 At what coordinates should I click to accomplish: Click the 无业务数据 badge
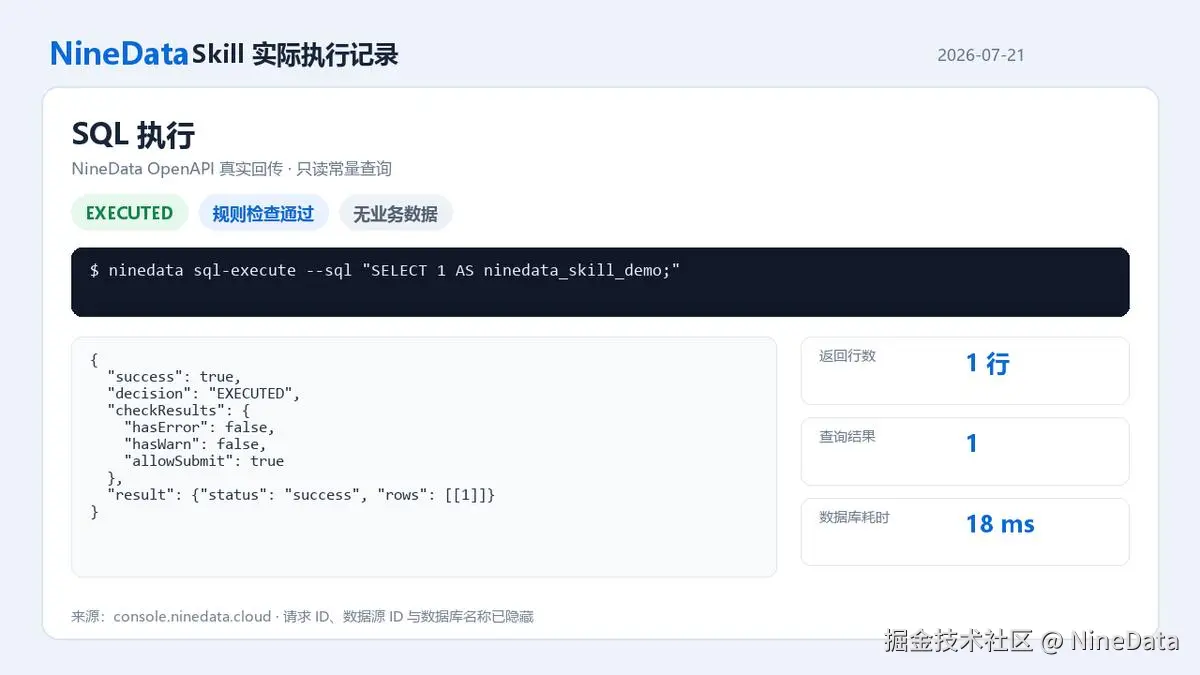[x=395, y=213]
